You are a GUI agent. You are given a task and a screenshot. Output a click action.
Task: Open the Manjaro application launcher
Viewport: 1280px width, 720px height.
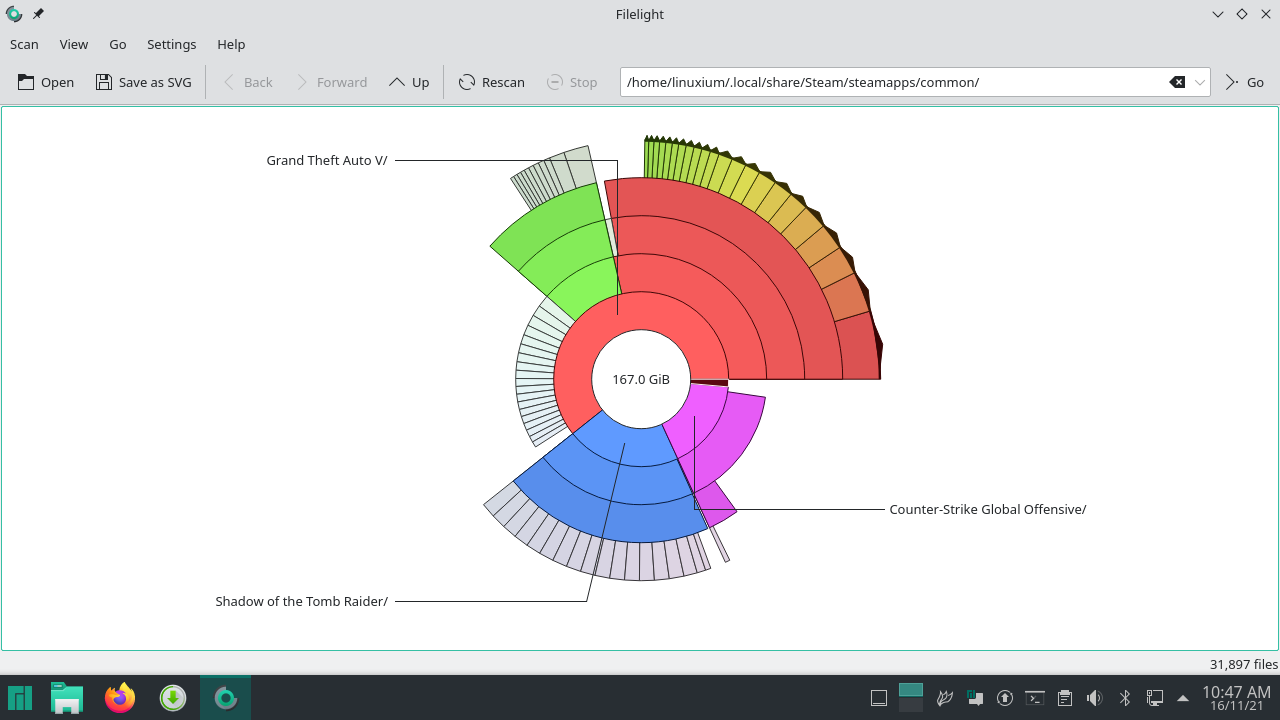(20, 698)
